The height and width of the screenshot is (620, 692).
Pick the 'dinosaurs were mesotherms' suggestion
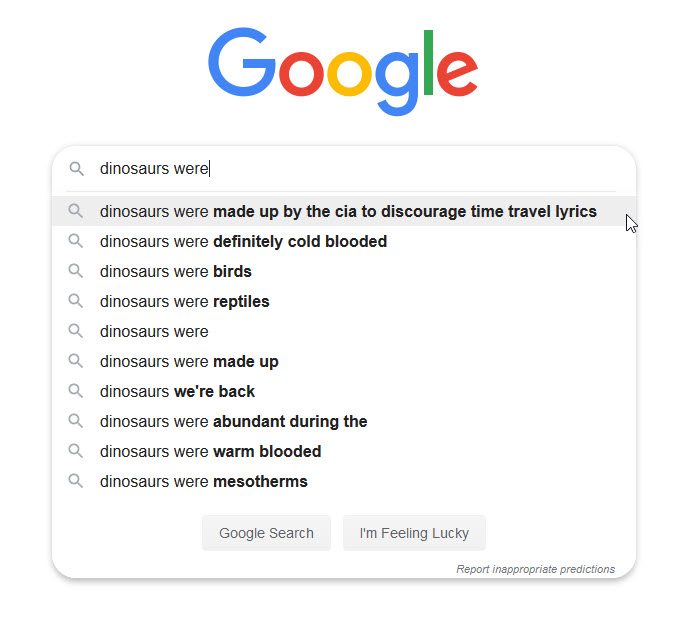204,481
